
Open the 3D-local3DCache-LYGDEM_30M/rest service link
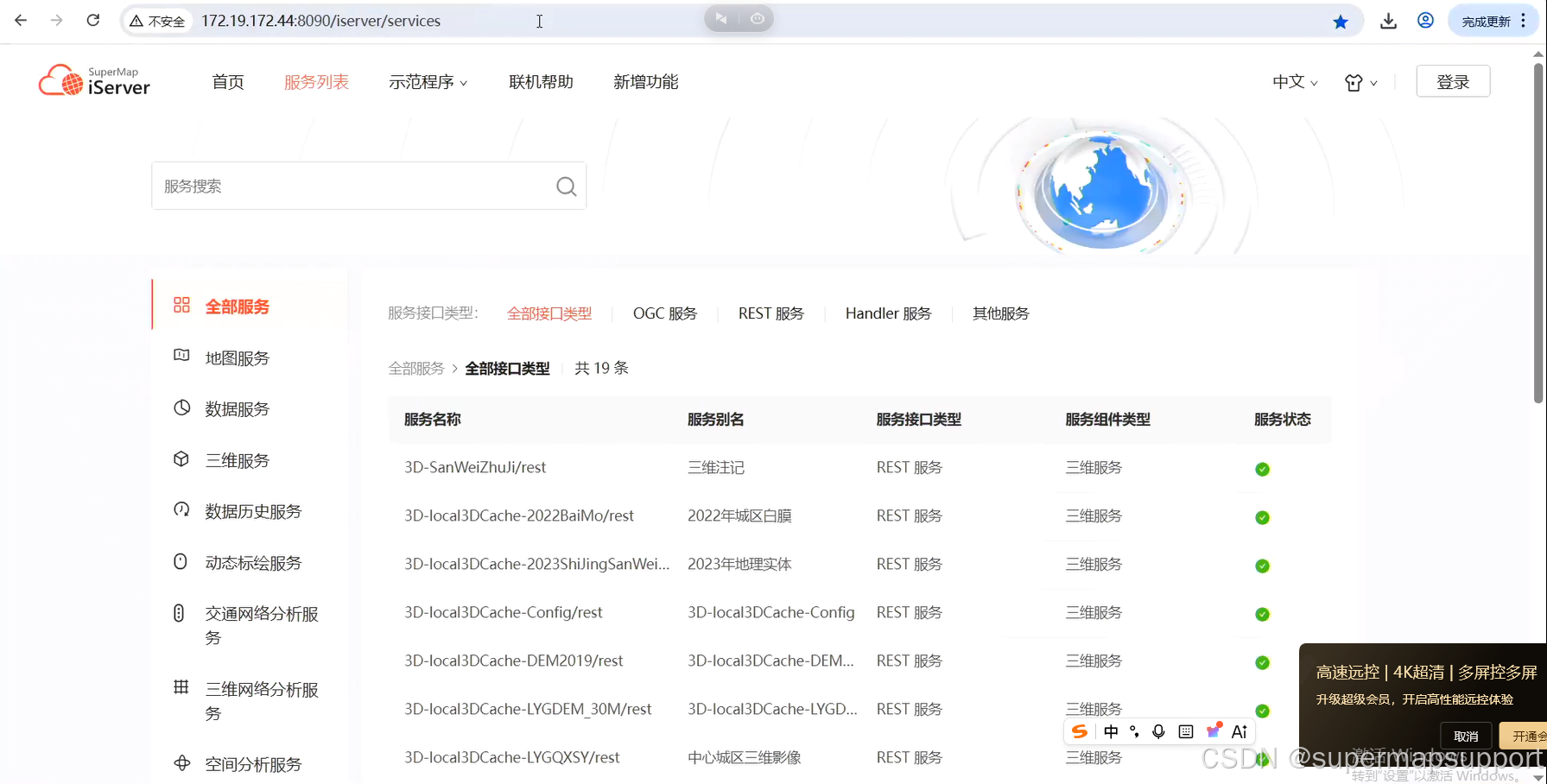(x=528, y=709)
